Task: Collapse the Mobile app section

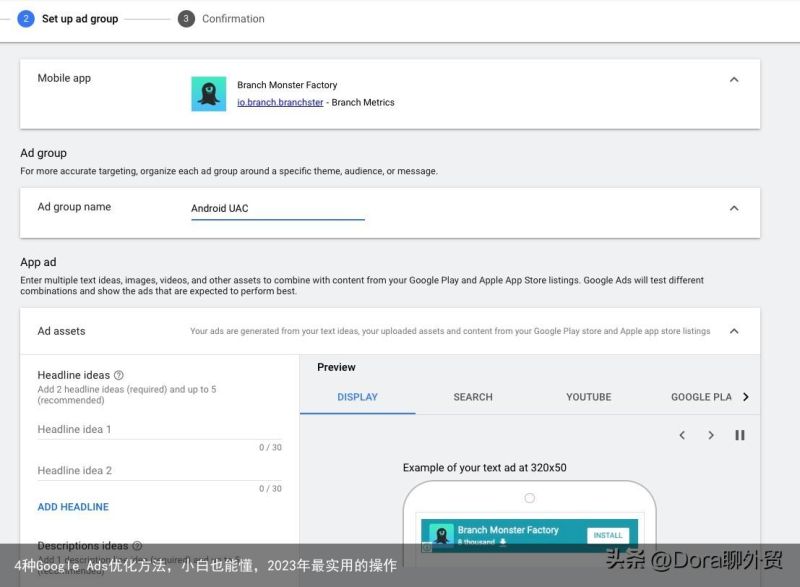Action: click(x=734, y=80)
